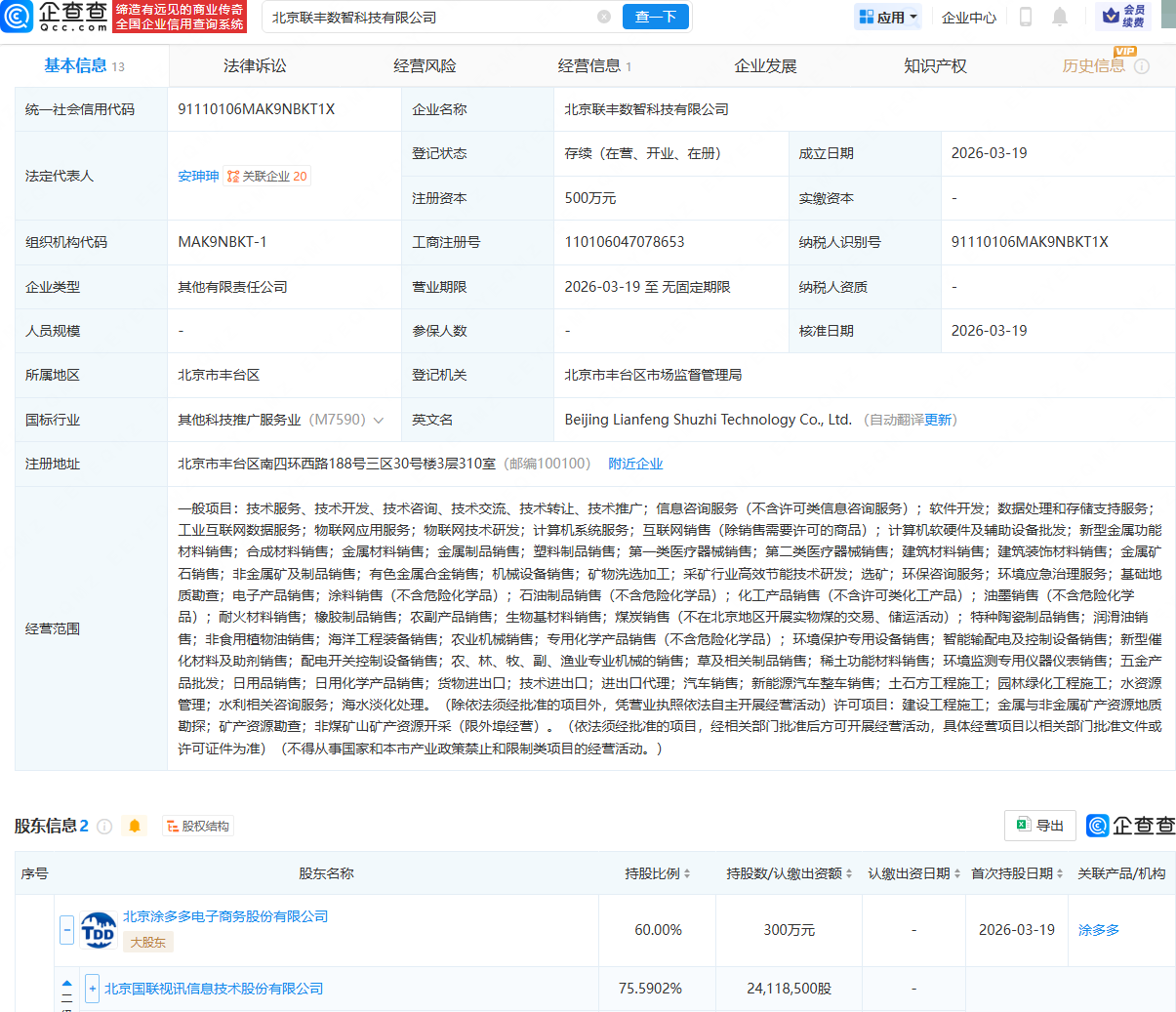
Task: Expand the 北京国联视讯 shareholder row
Action: point(92,988)
